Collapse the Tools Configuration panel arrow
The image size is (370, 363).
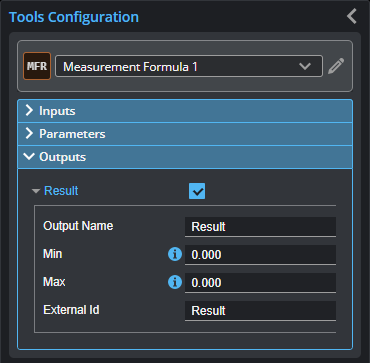pyautogui.click(x=352, y=16)
